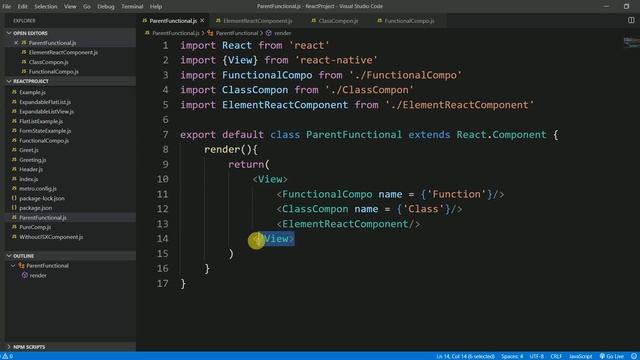Open ClassCompon.js from Open Editors
The height and width of the screenshot is (360, 640).
click(x=48, y=62)
